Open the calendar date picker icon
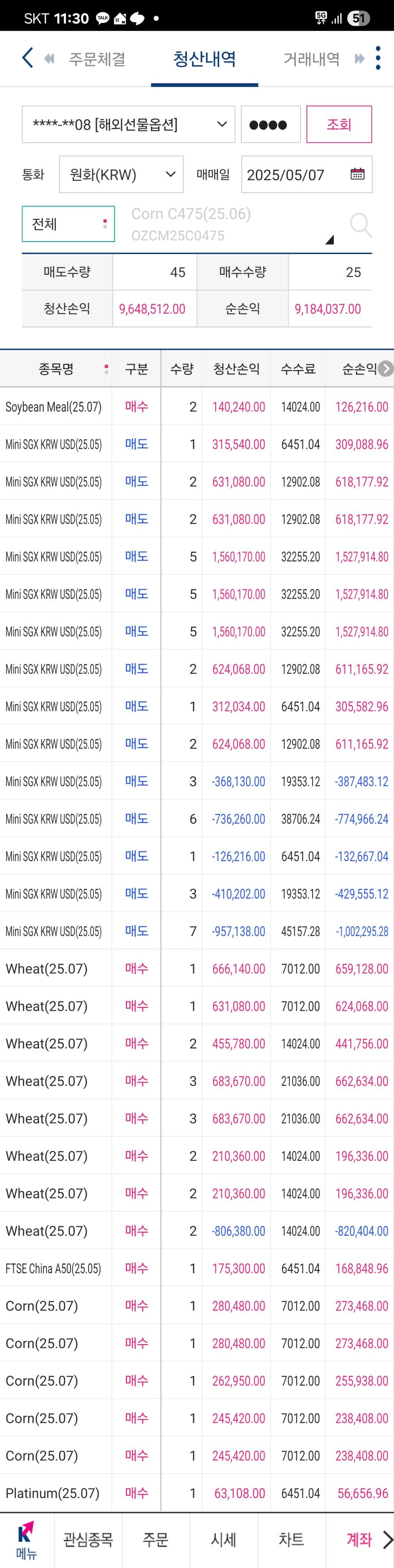The height and width of the screenshot is (1568, 394). point(357,174)
